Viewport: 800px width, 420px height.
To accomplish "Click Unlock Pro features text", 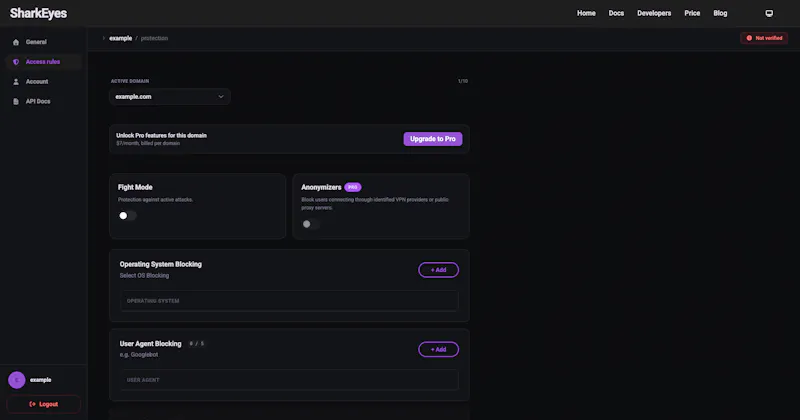I will point(161,135).
